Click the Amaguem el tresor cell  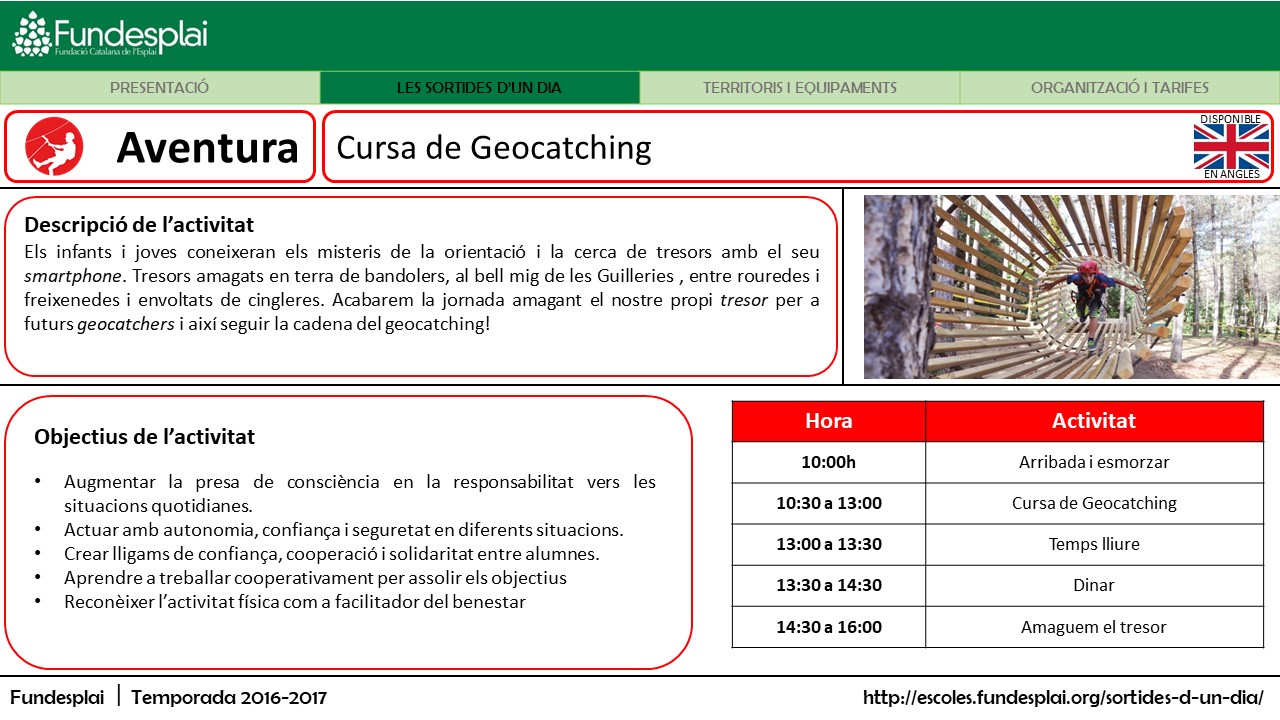1093,627
